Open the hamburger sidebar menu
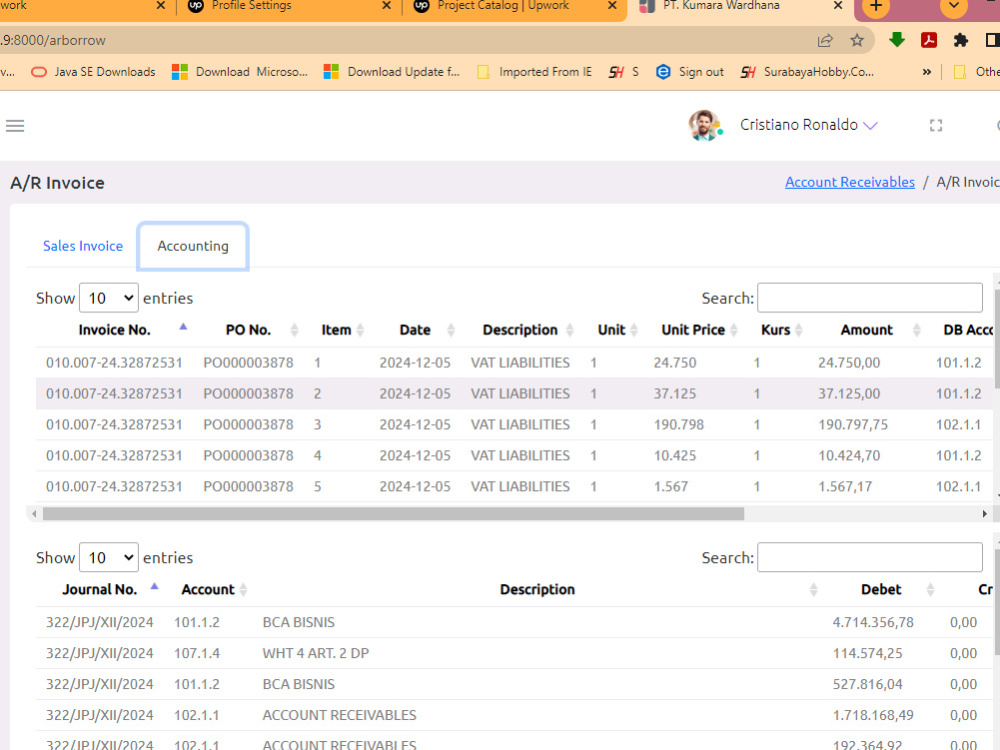 pyautogui.click(x=15, y=126)
